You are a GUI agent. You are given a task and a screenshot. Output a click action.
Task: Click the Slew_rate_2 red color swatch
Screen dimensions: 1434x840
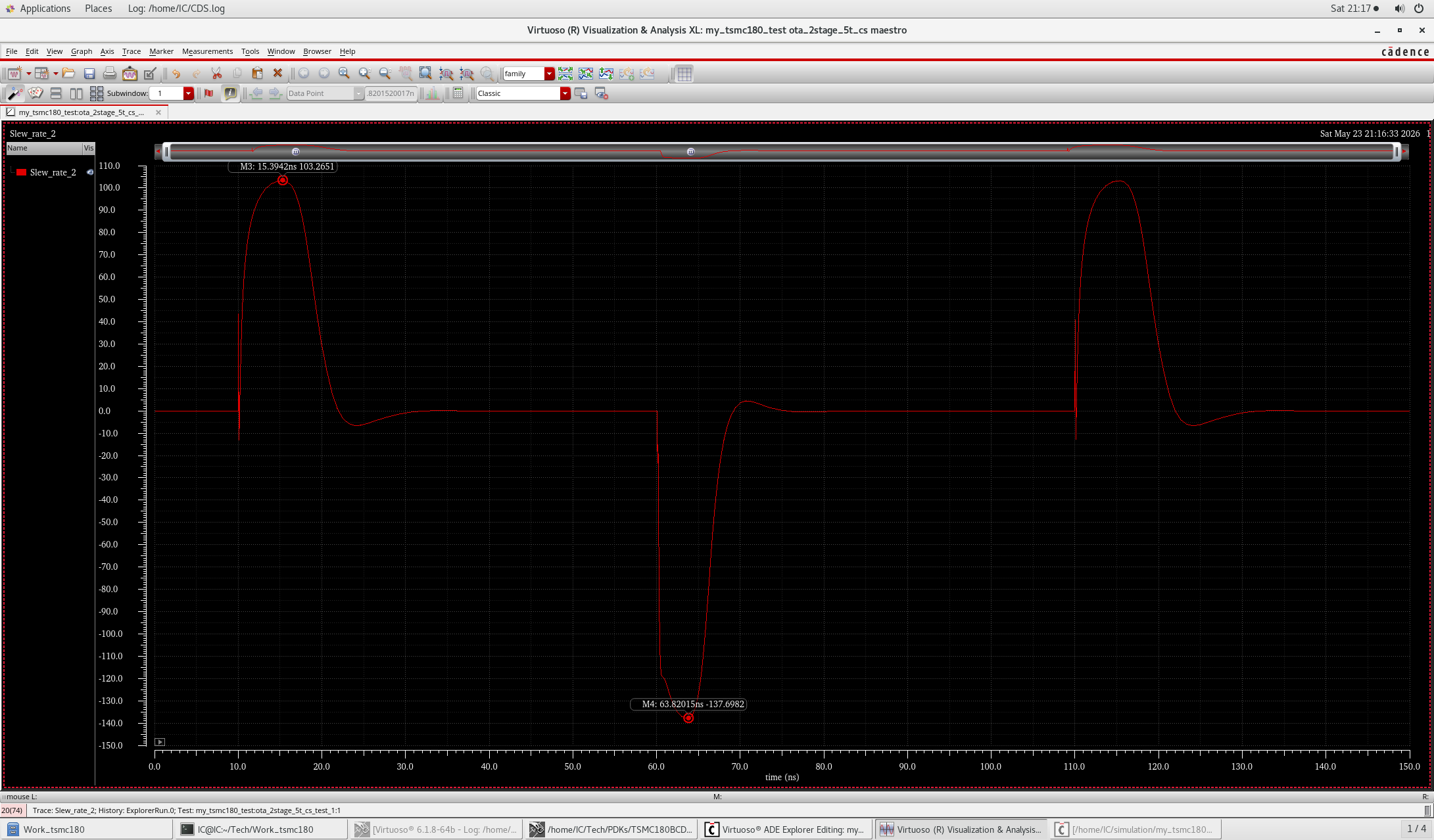click(x=22, y=172)
